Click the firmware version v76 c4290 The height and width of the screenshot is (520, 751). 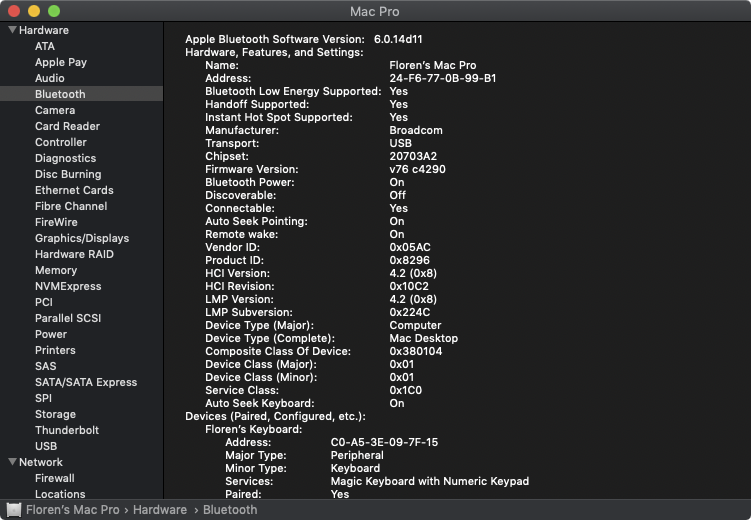click(417, 169)
